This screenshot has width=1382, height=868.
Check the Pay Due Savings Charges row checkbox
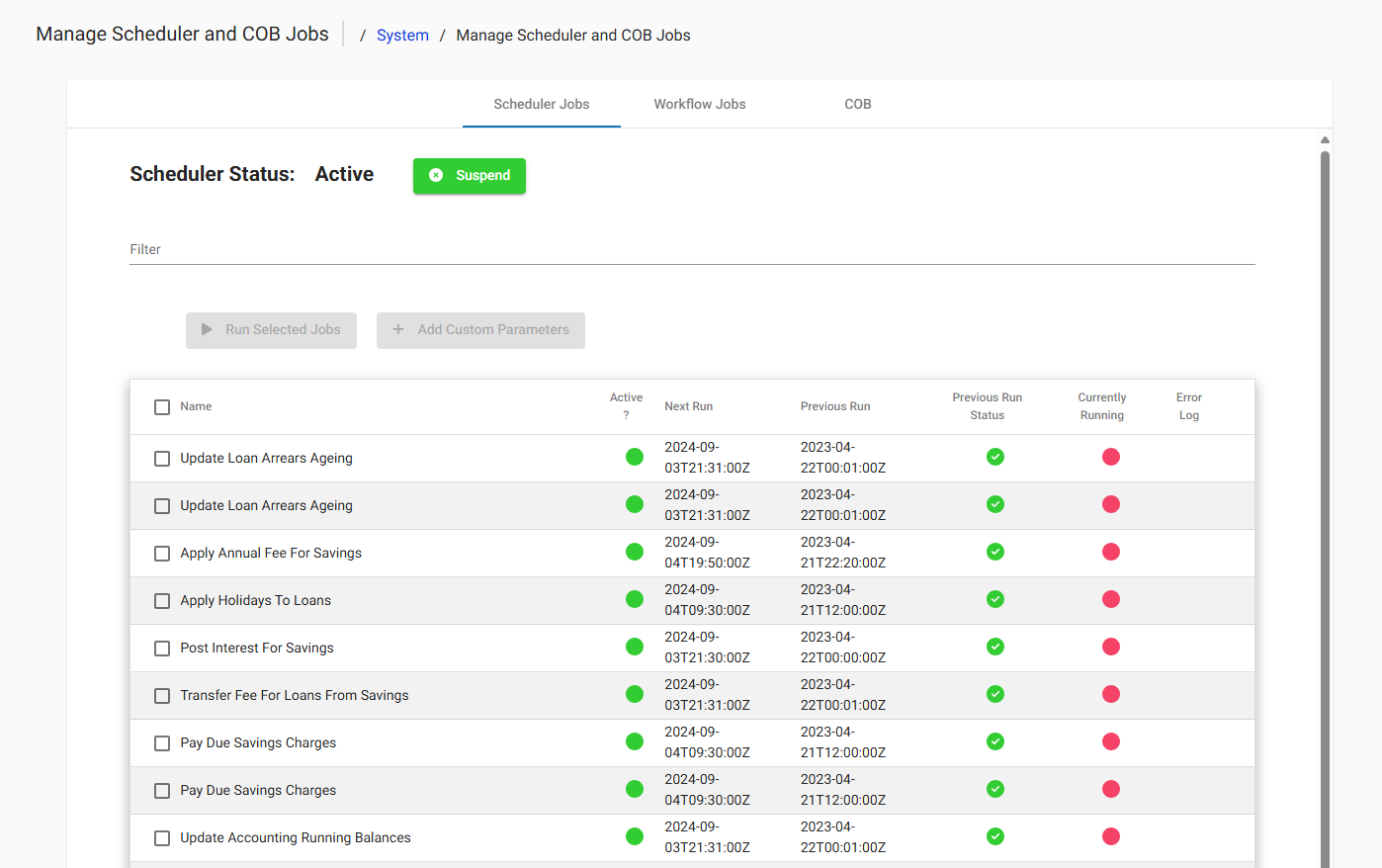161,742
